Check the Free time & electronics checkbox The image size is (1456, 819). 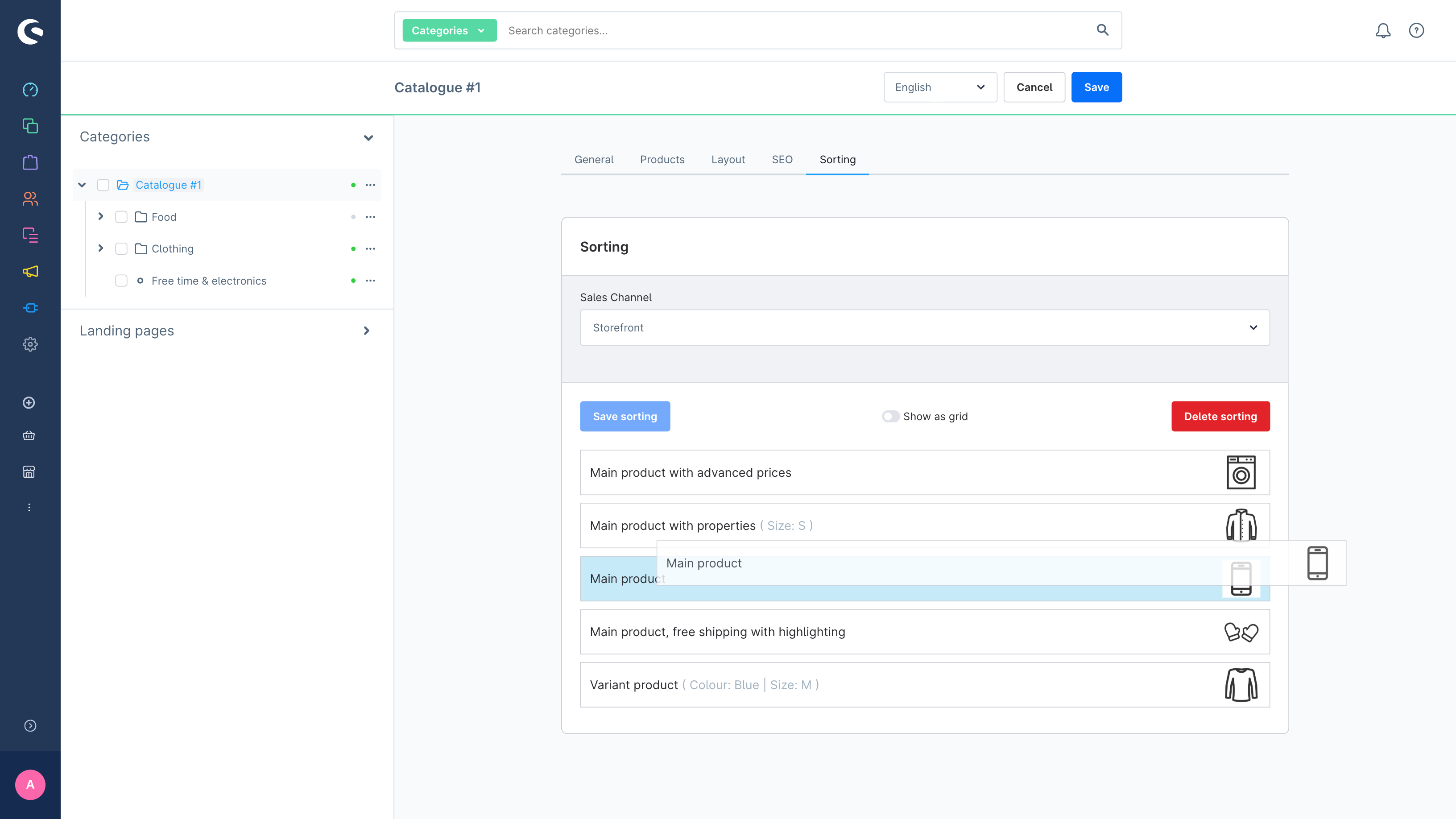121,281
